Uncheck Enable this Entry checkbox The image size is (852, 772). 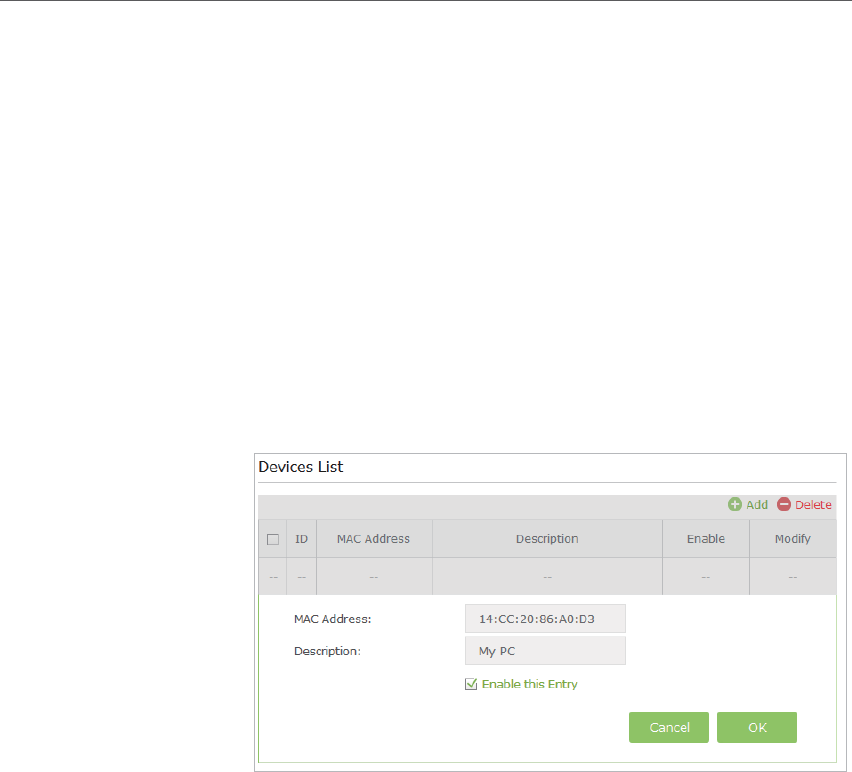coord(471,684)
